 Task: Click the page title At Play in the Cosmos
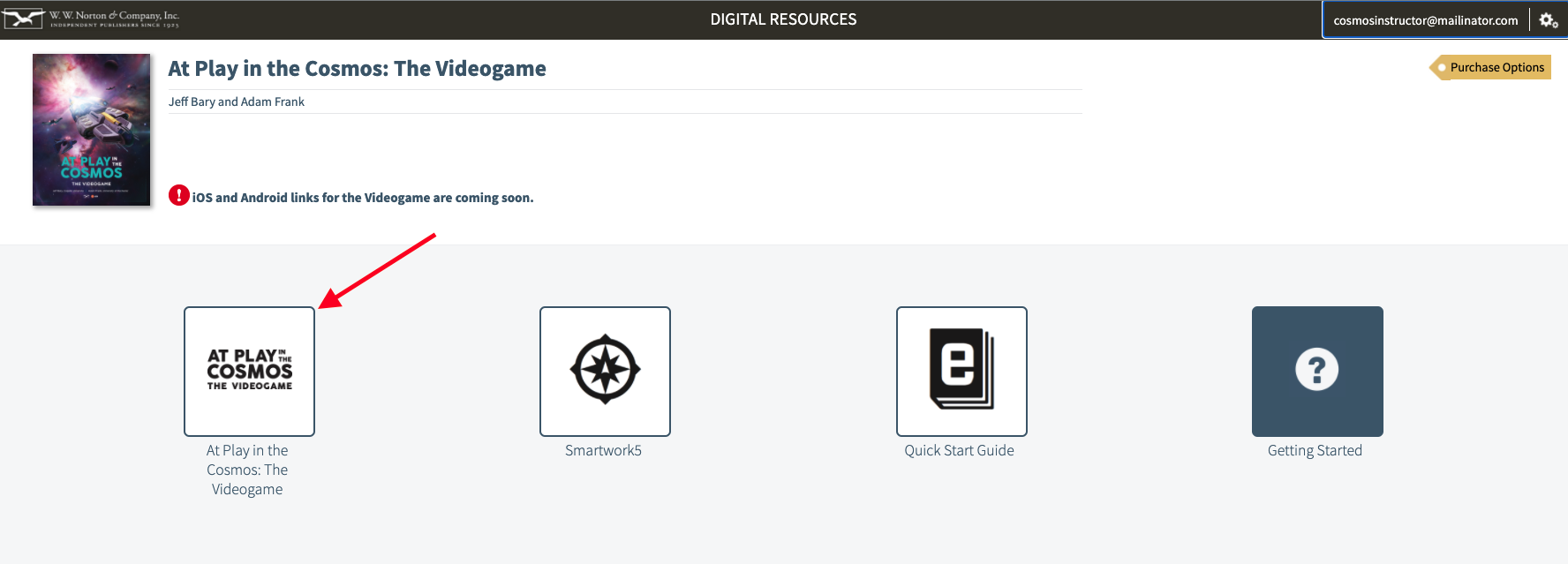[357, 69]
